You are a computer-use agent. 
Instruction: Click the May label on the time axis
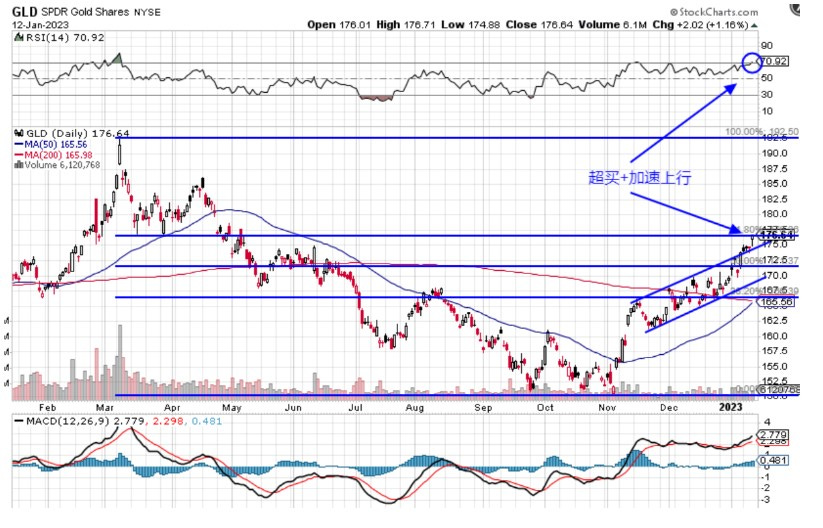[231, 408]
